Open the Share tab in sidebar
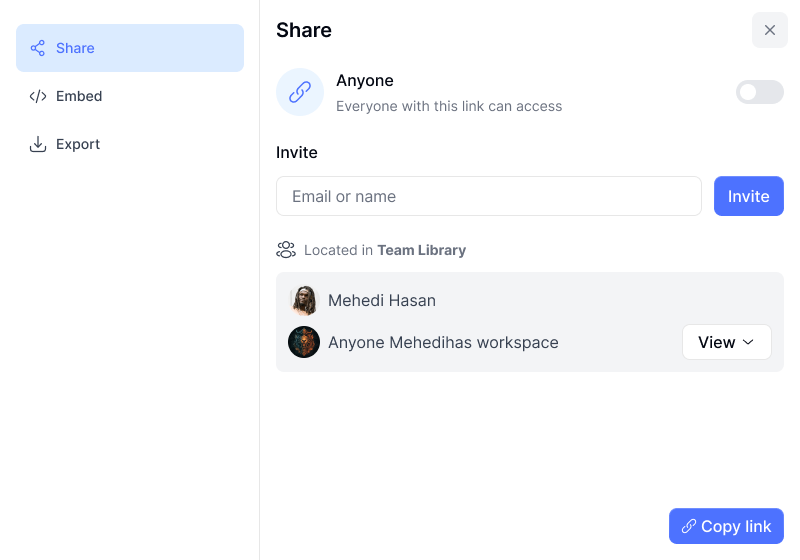The height and width of the screenshot is (560, 800). [130, 48]
